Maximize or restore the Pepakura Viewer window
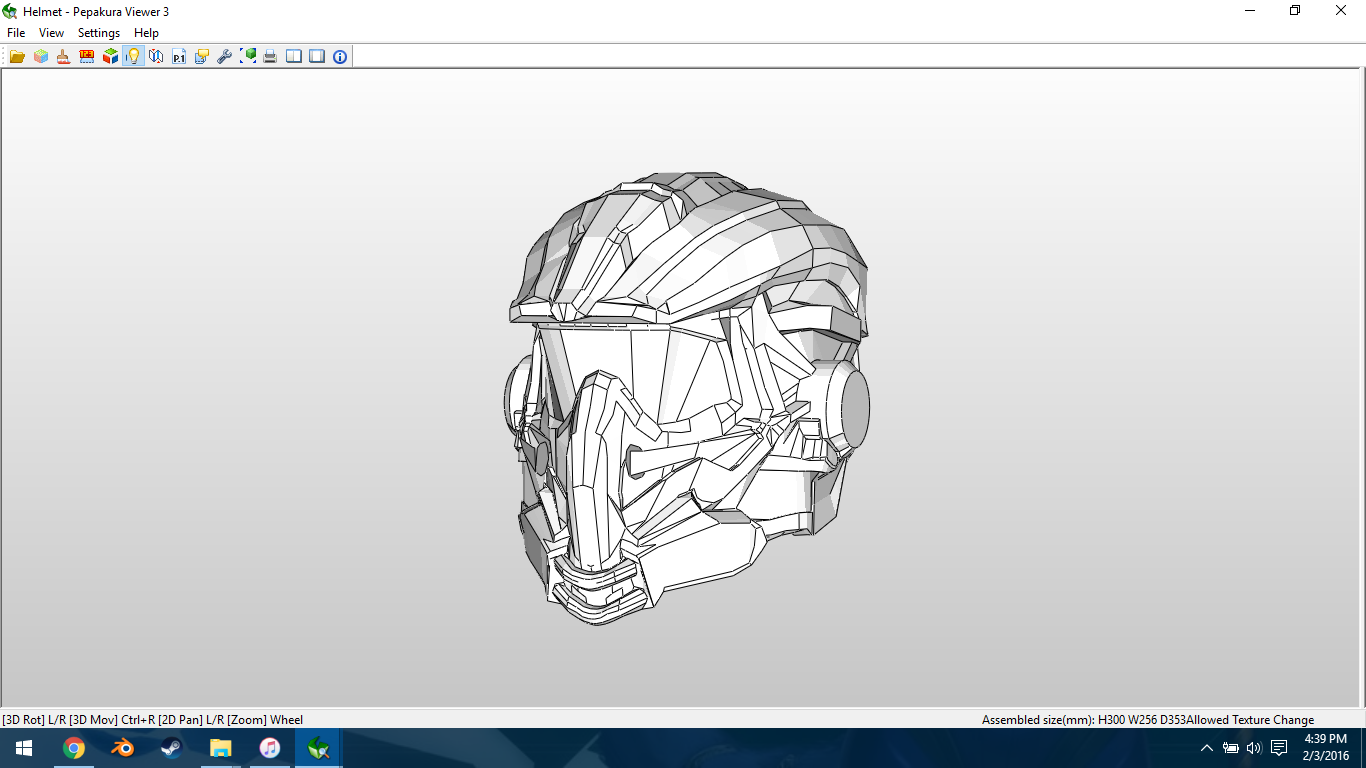Viewport: 1366px width, 768px height. pos(1295,11)
